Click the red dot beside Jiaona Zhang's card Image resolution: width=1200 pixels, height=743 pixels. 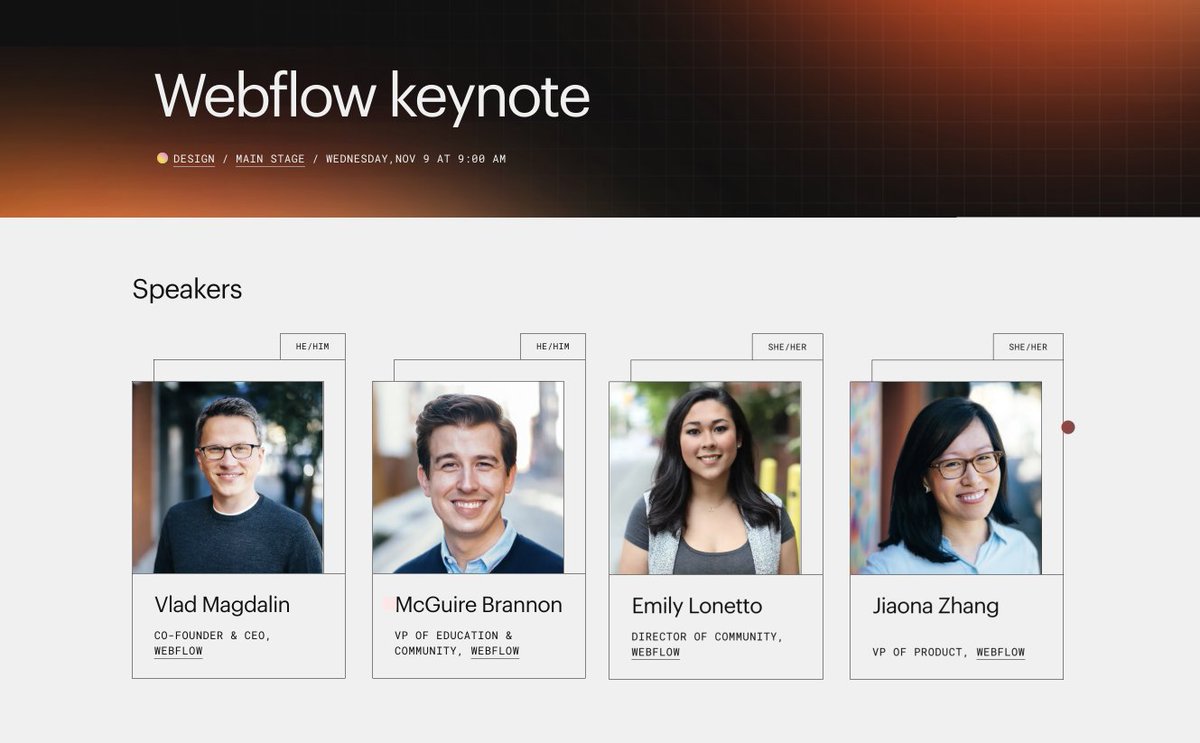tap(1066, 427)
